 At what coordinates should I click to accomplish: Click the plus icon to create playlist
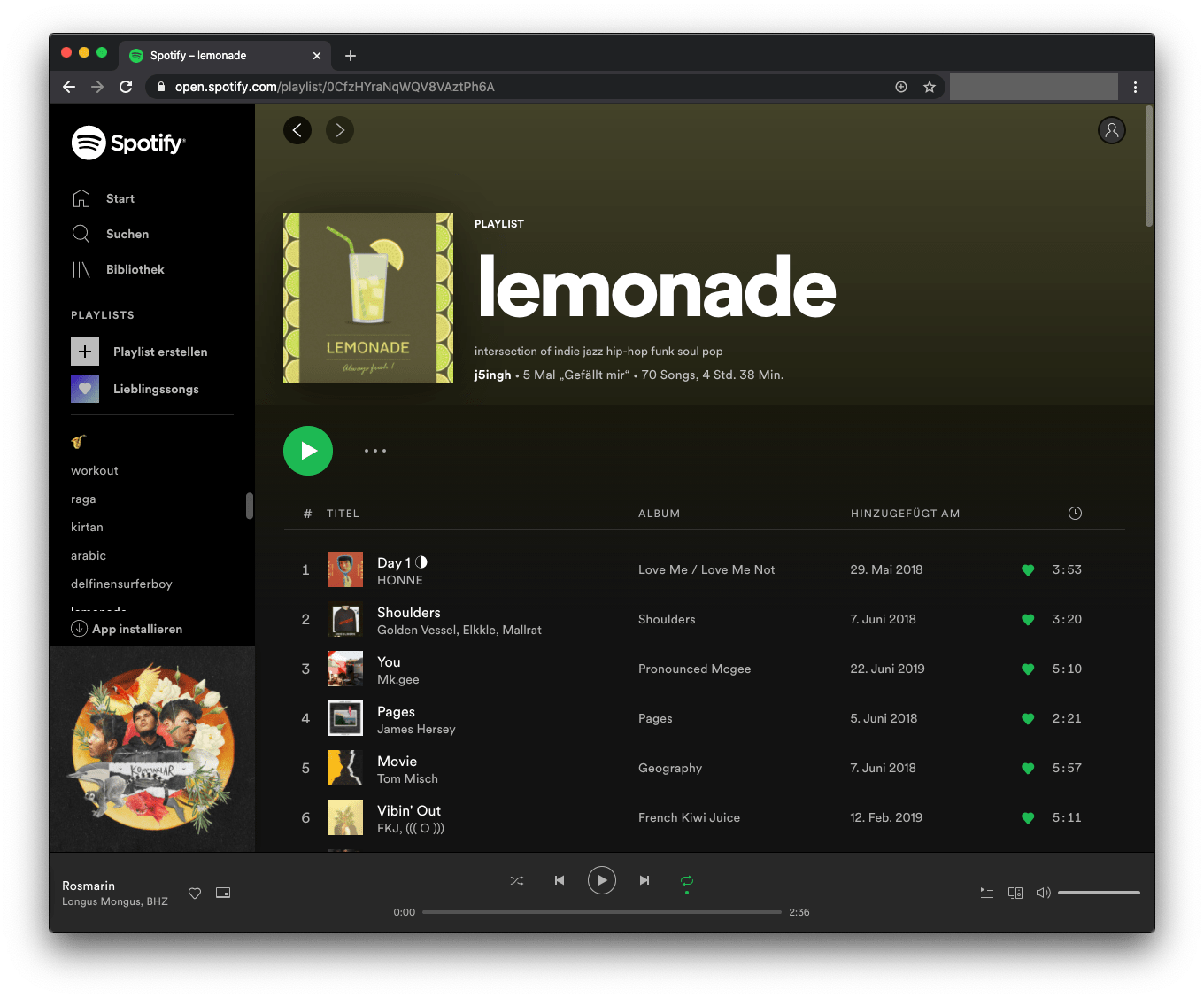[85, 352]
